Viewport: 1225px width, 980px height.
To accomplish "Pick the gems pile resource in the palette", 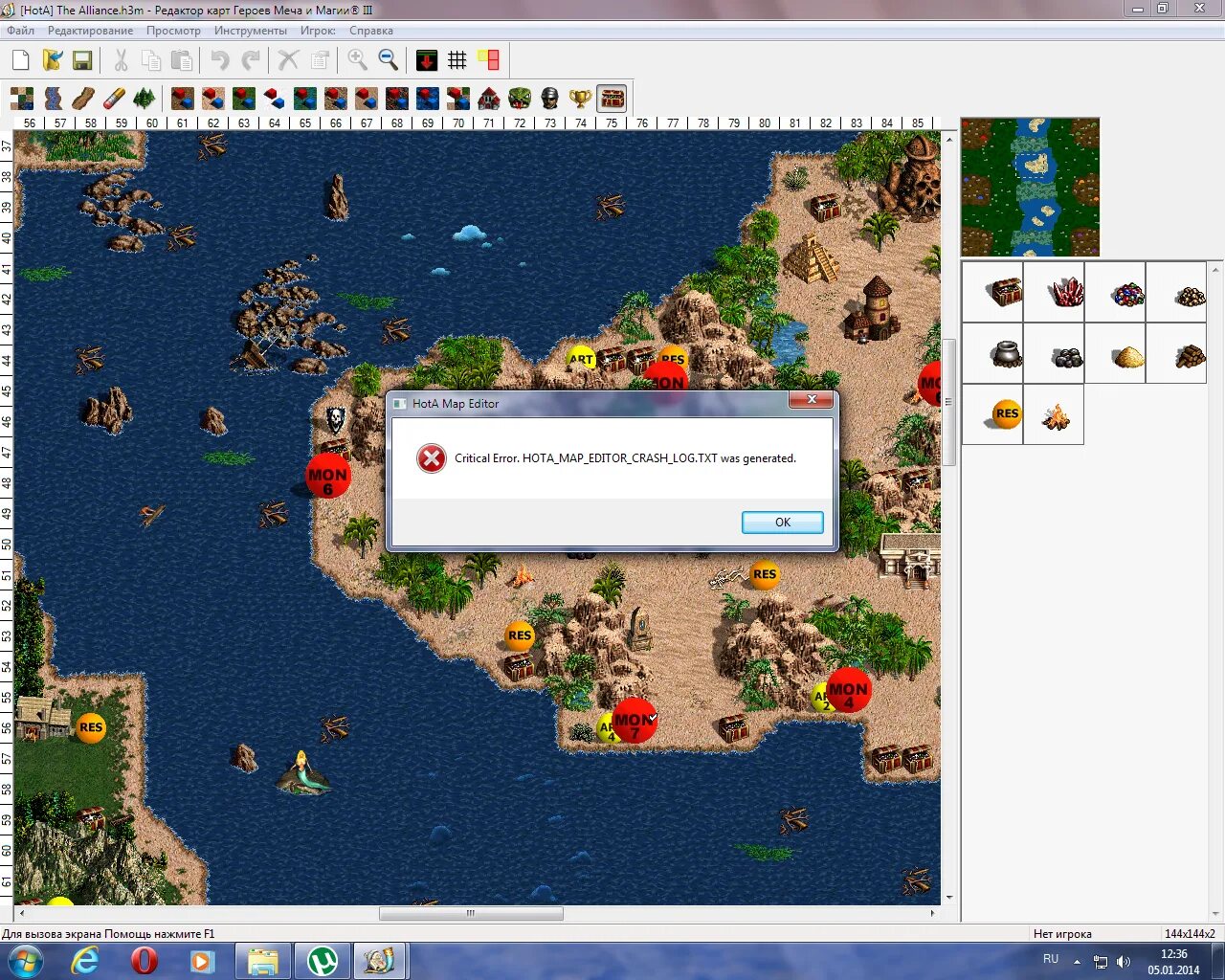I will [x=1115, y=292].
